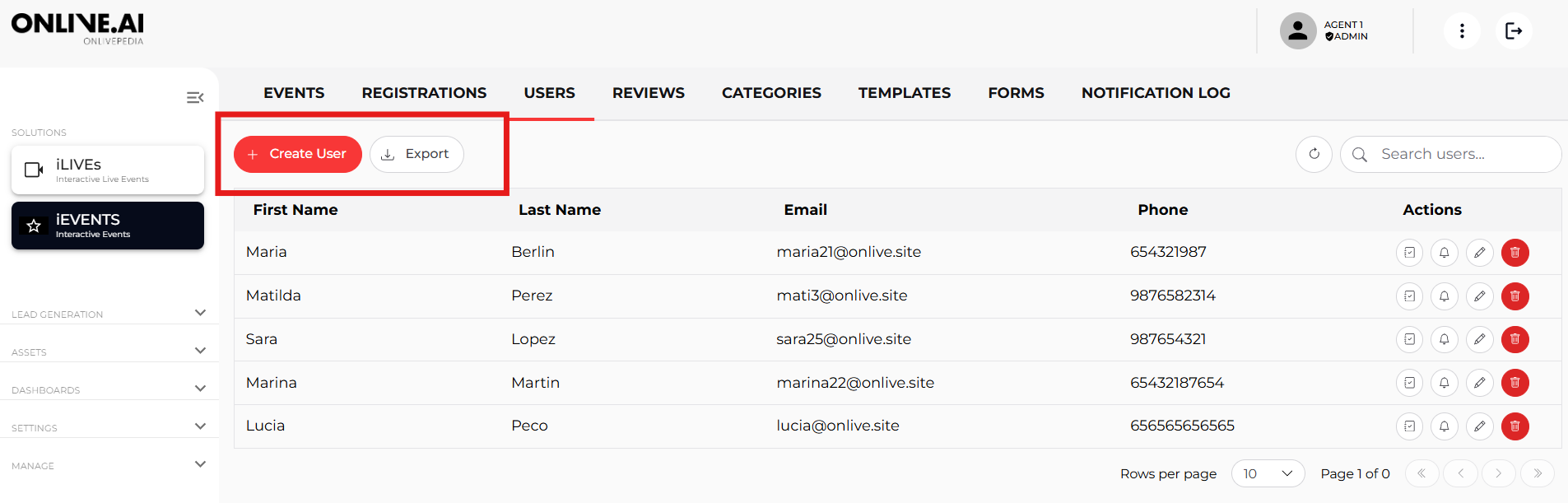Screen dimensions: 1568x503
Task: Expand the Settings sidebar section
Action: [200, 426]
